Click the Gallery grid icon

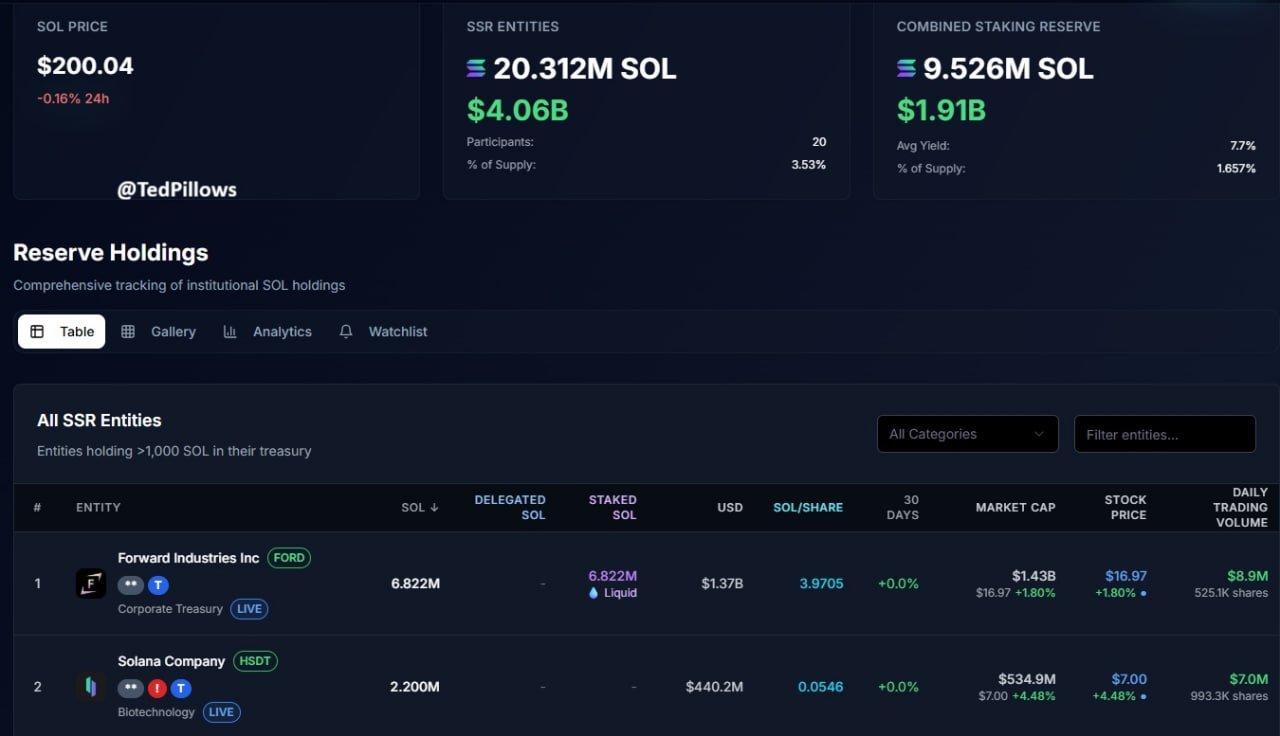[x=128, y=331]
